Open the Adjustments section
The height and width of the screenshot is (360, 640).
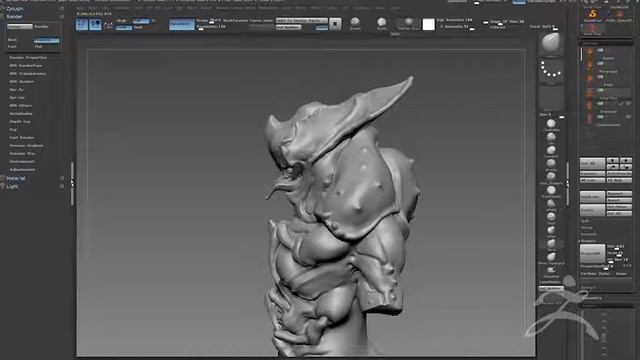pos(22,170)
